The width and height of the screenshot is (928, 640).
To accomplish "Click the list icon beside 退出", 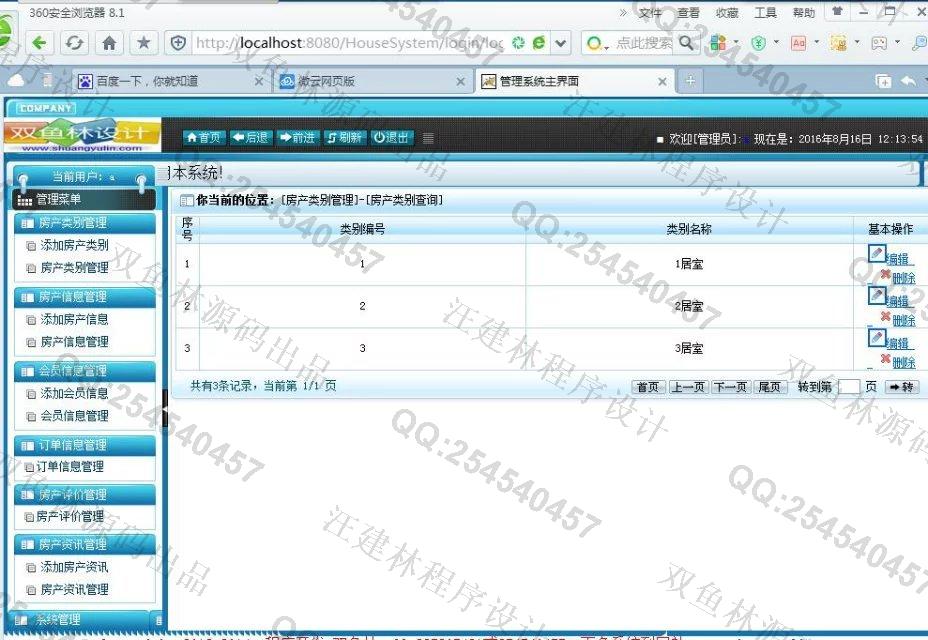I will [x=428, y=138].
